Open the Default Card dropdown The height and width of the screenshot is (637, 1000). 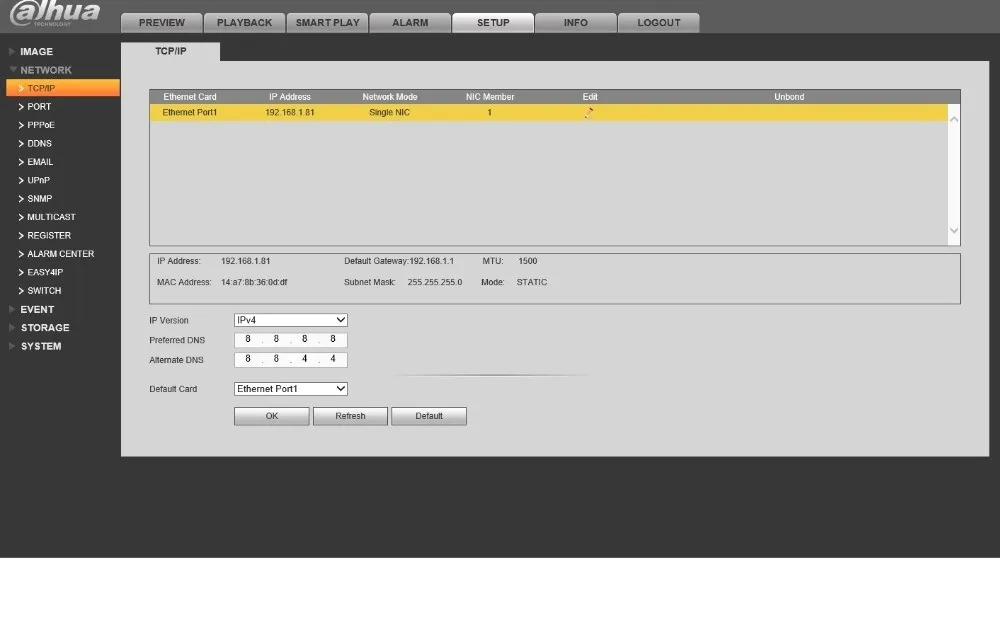coord(291,389)
